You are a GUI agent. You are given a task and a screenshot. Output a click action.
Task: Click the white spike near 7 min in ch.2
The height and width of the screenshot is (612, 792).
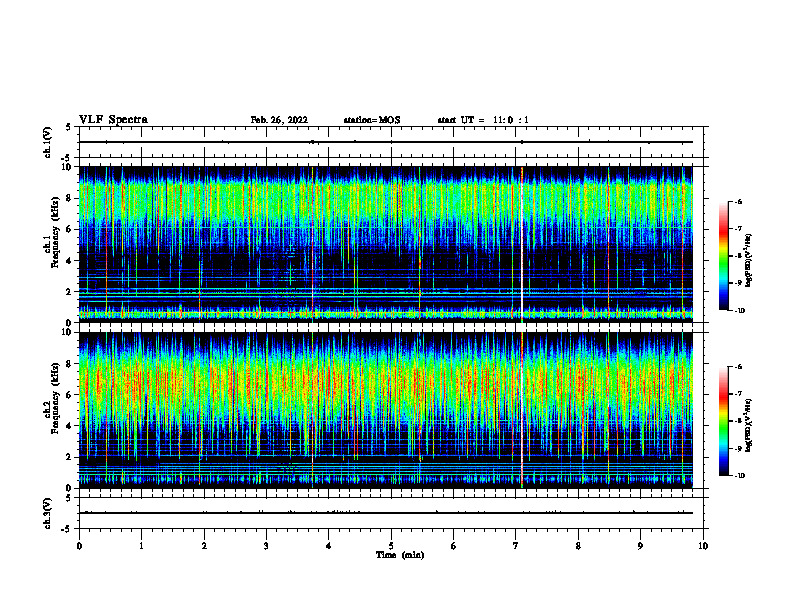[x=522, y=410]
